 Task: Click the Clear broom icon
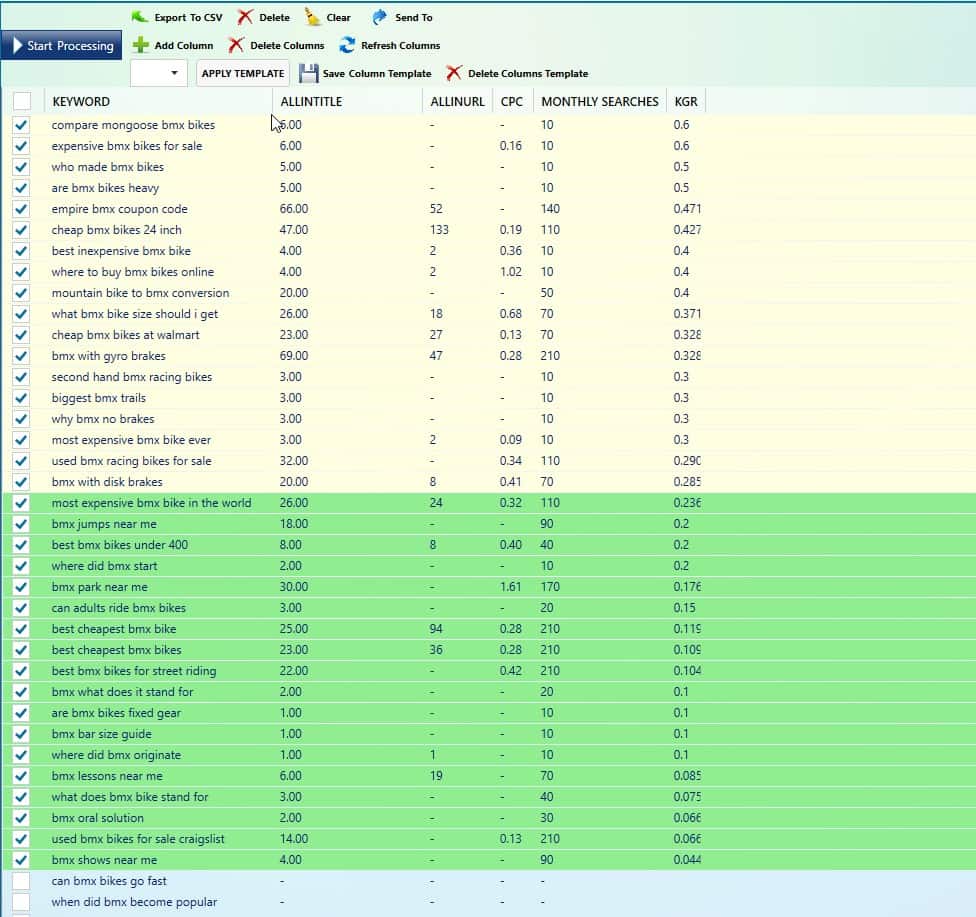point(312,17)
